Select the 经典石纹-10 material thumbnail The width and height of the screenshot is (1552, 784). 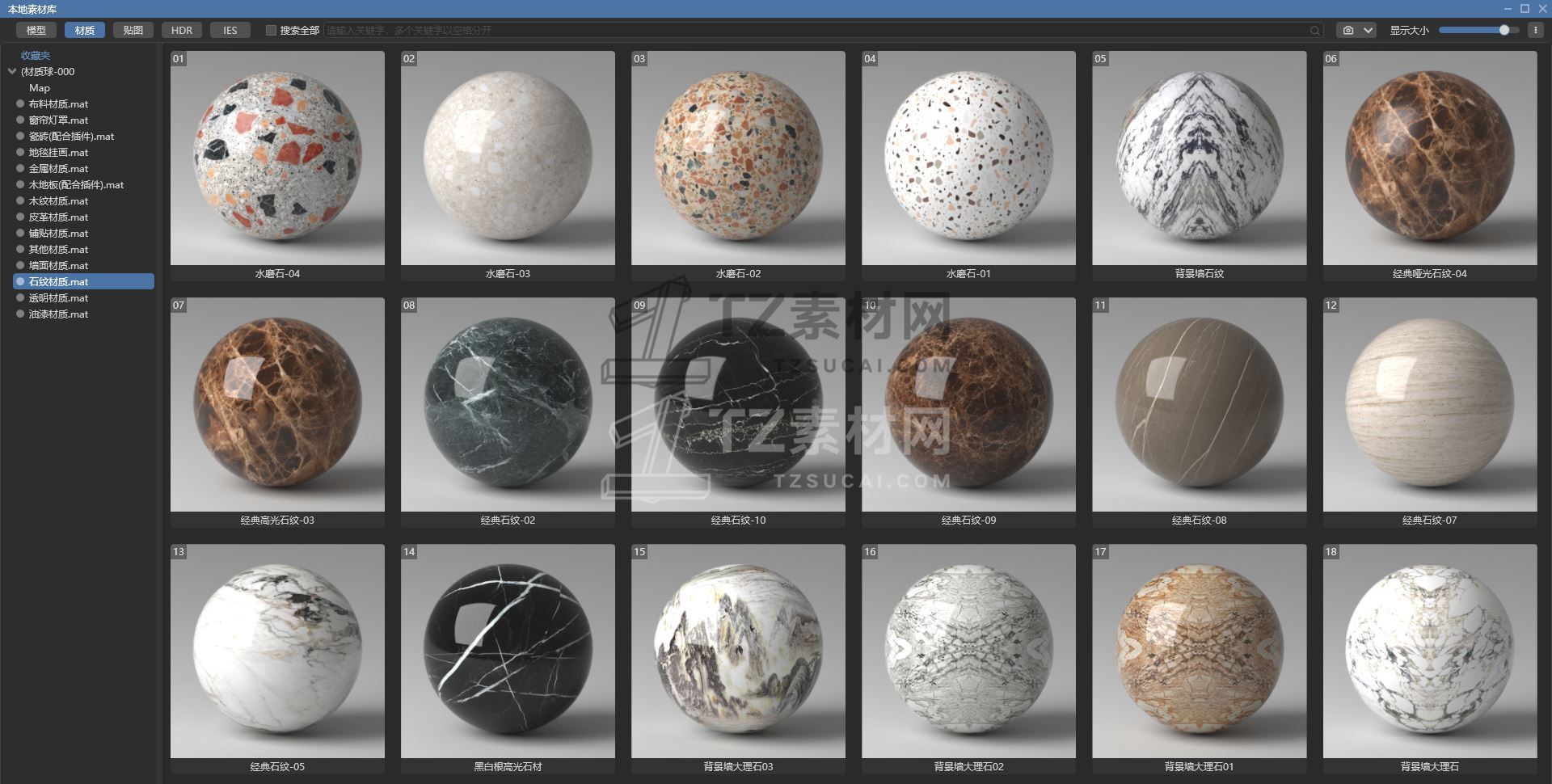pos(738,405)
